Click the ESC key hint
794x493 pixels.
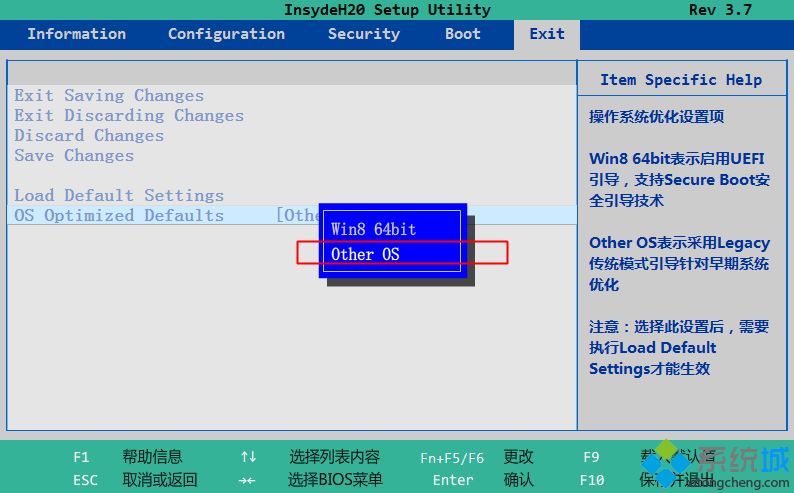86,480
